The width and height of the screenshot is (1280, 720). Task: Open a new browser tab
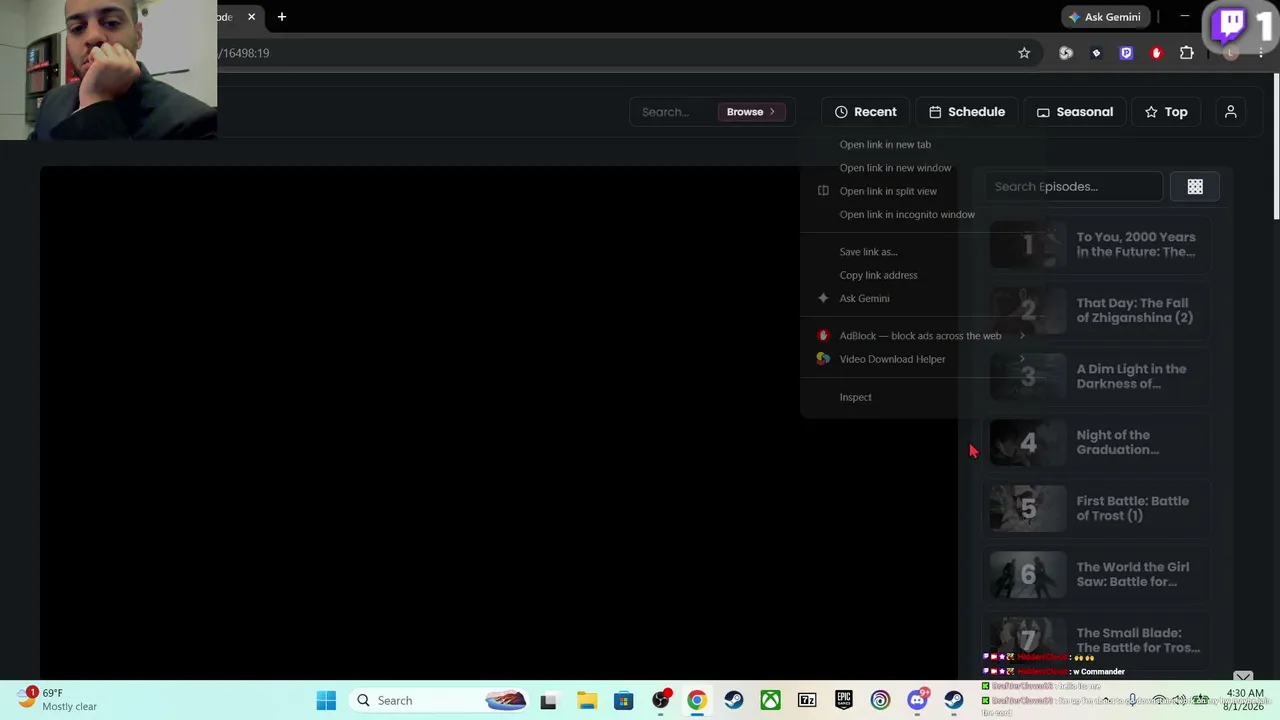(x=282, y=17)
